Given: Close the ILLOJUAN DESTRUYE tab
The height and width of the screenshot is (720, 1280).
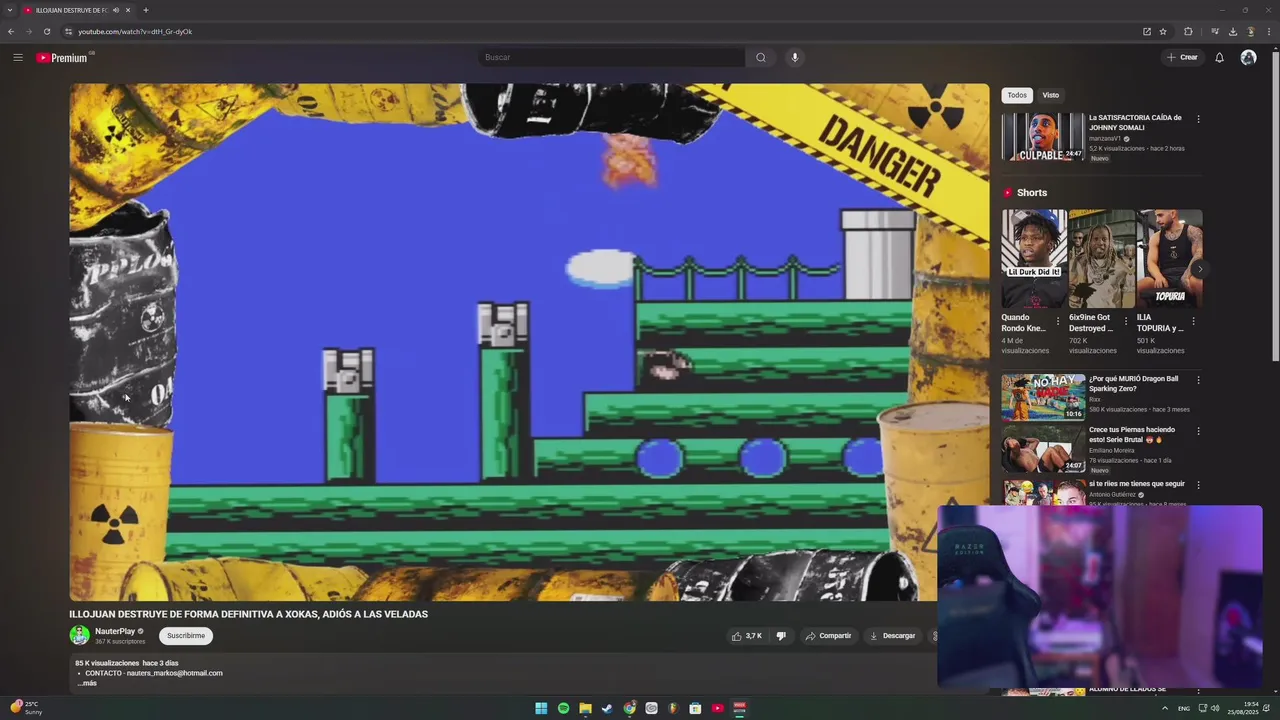Looking at the screenshot, I should pyautogui.click(x=128, y=10).
